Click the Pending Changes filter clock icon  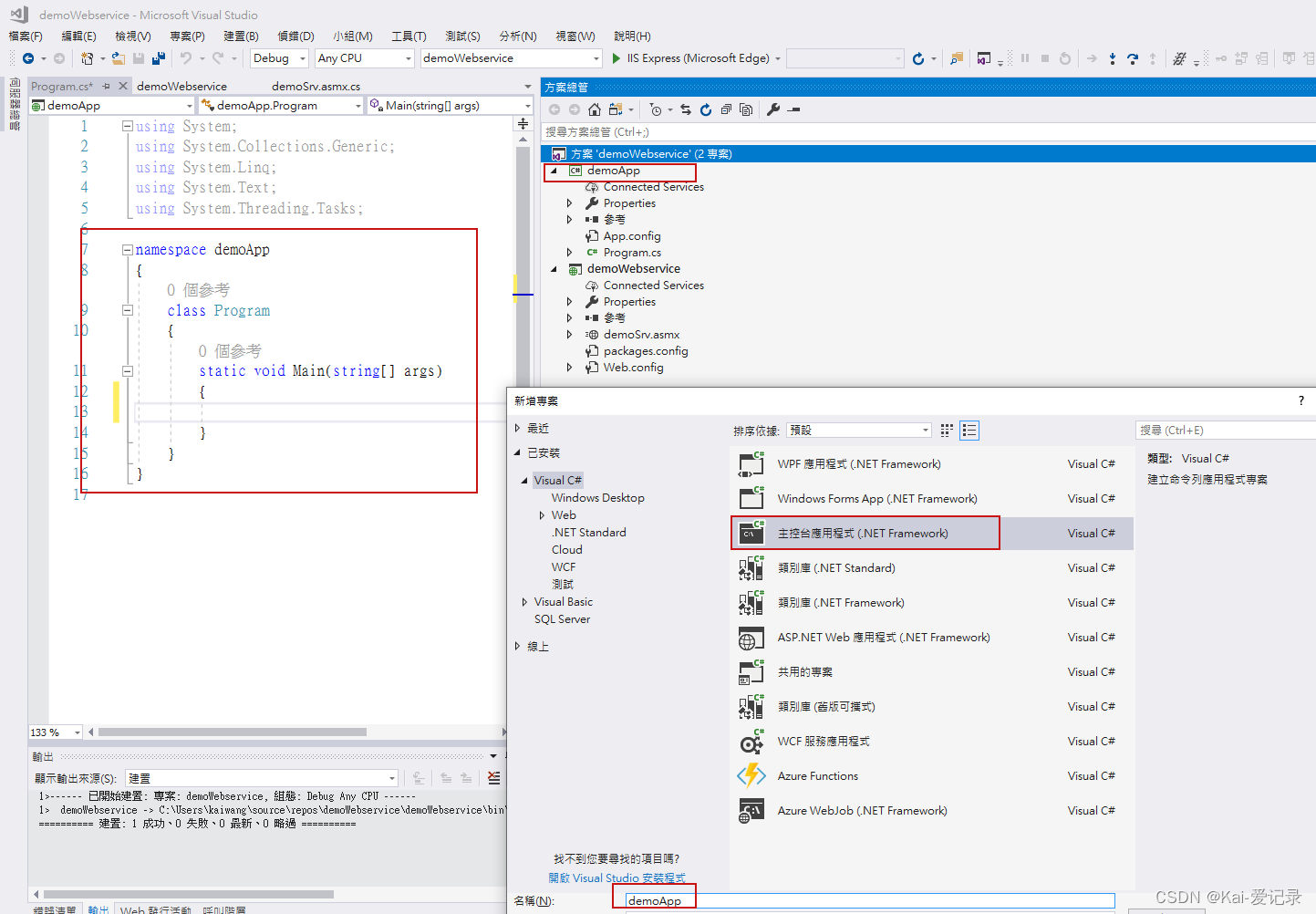point(656,109)
